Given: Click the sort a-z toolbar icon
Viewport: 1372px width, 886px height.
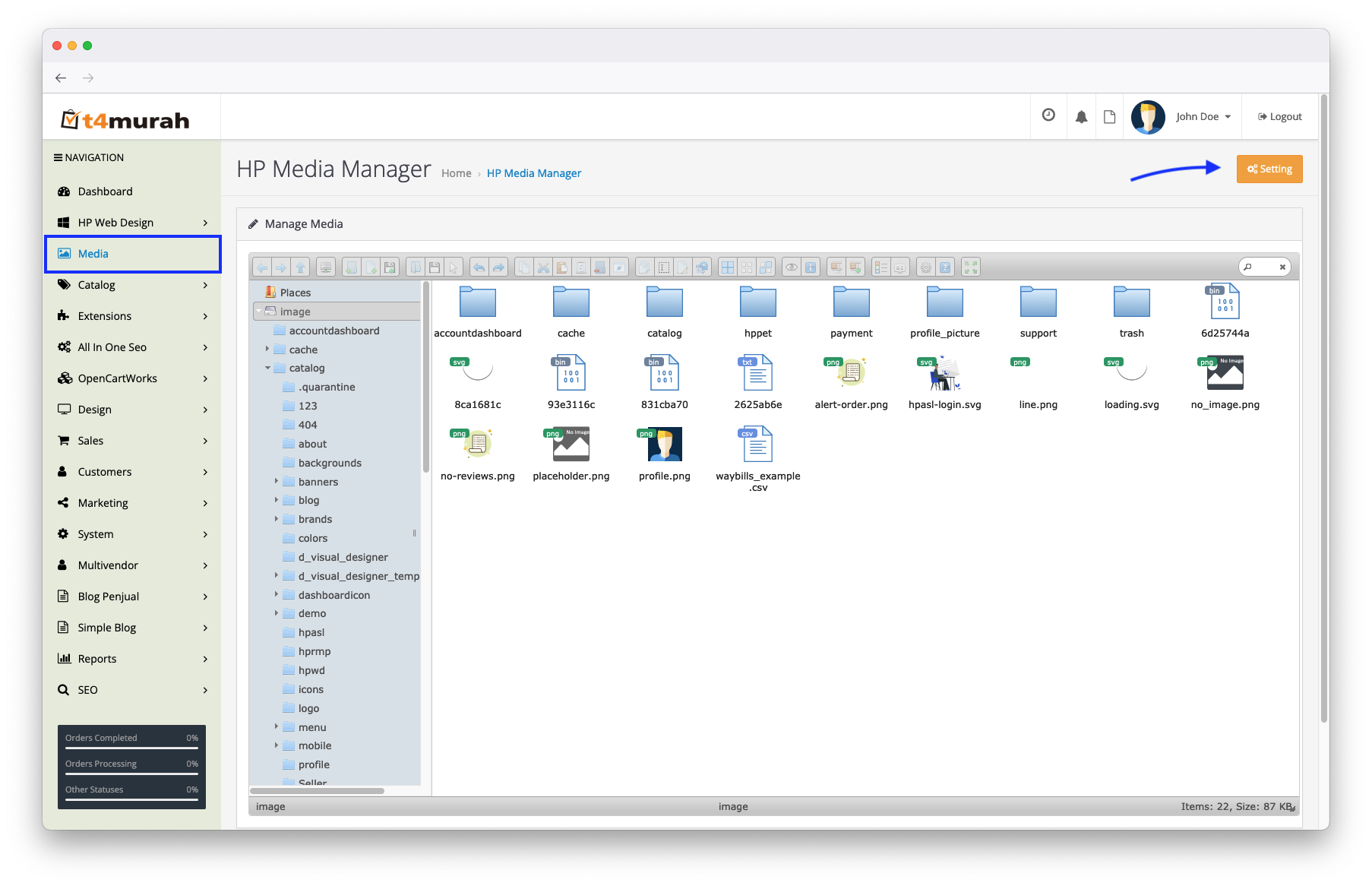Looking at the screenshot, I should (x=900, y=267).
